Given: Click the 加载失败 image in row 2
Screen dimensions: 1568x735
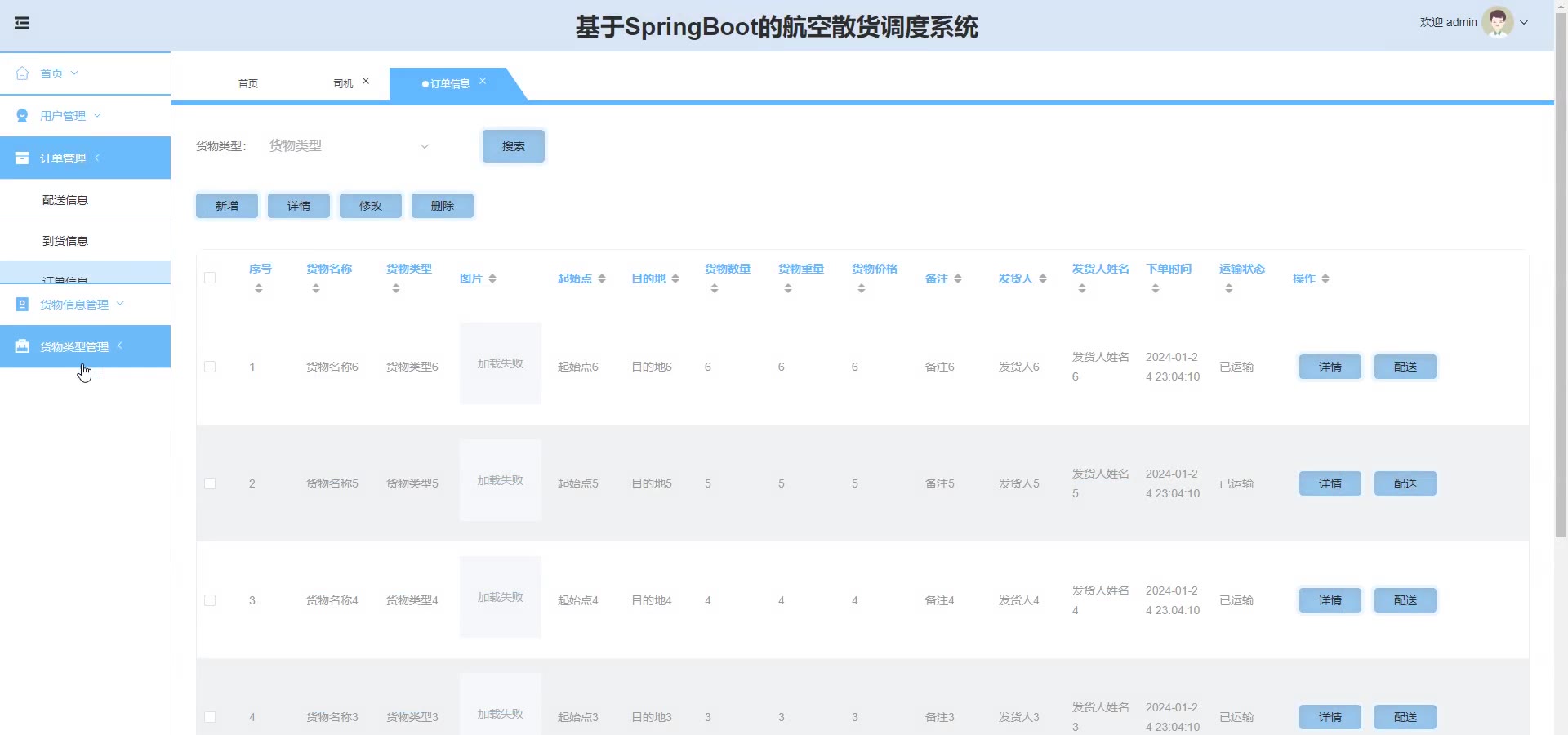Looking at the screenshot, I should (501, 480).
